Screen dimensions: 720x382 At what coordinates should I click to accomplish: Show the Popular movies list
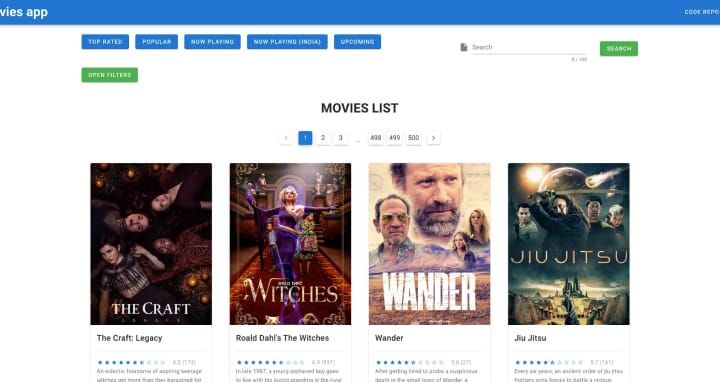click(157, 42)
